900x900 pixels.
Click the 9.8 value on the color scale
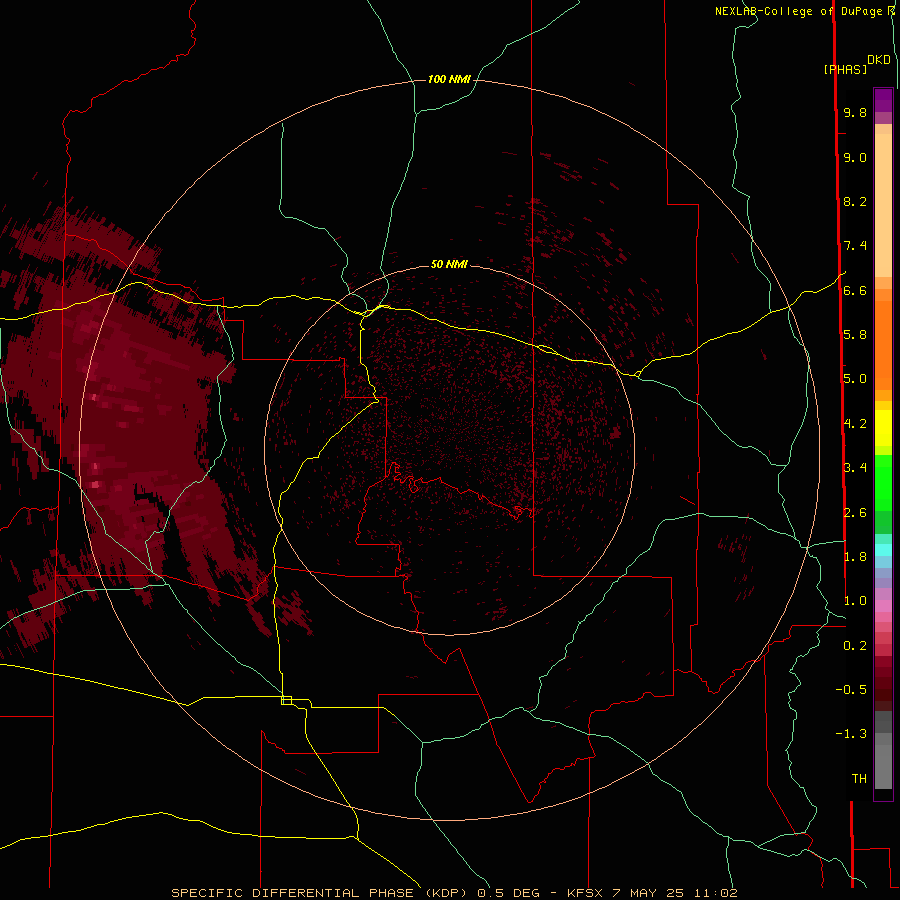pos(855,112)
